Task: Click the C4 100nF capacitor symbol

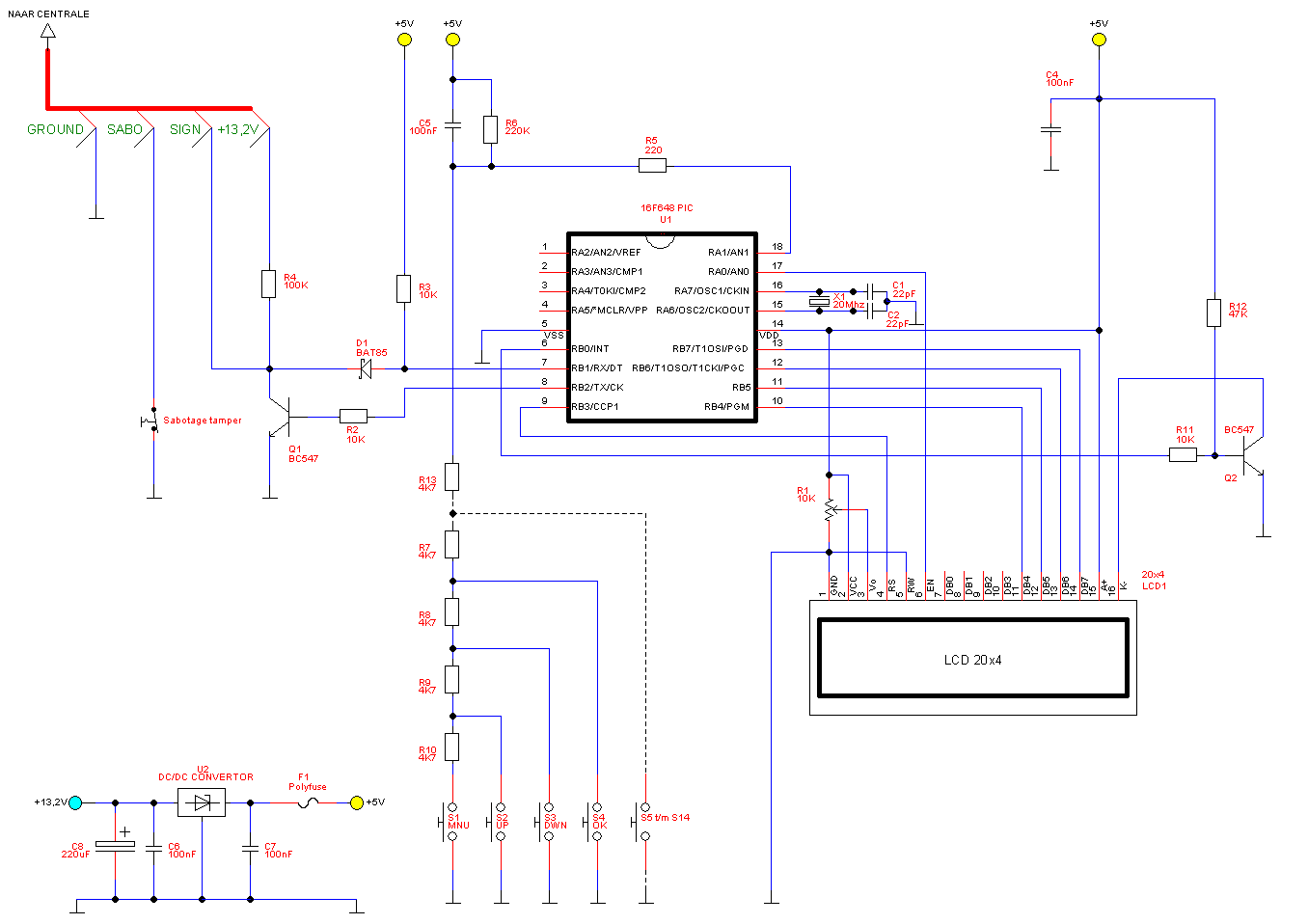Action: [1051, 129]
